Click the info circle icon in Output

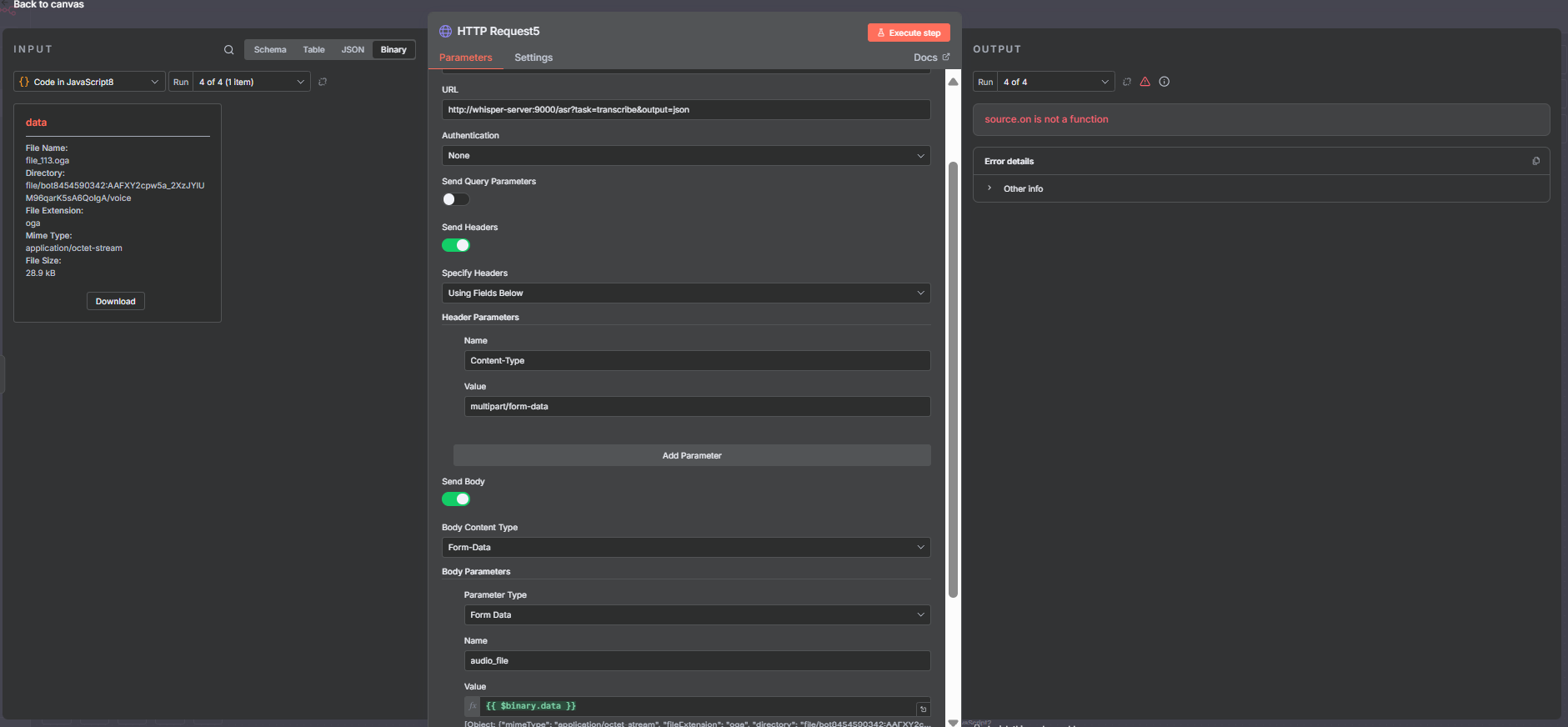pos(1164,82)
